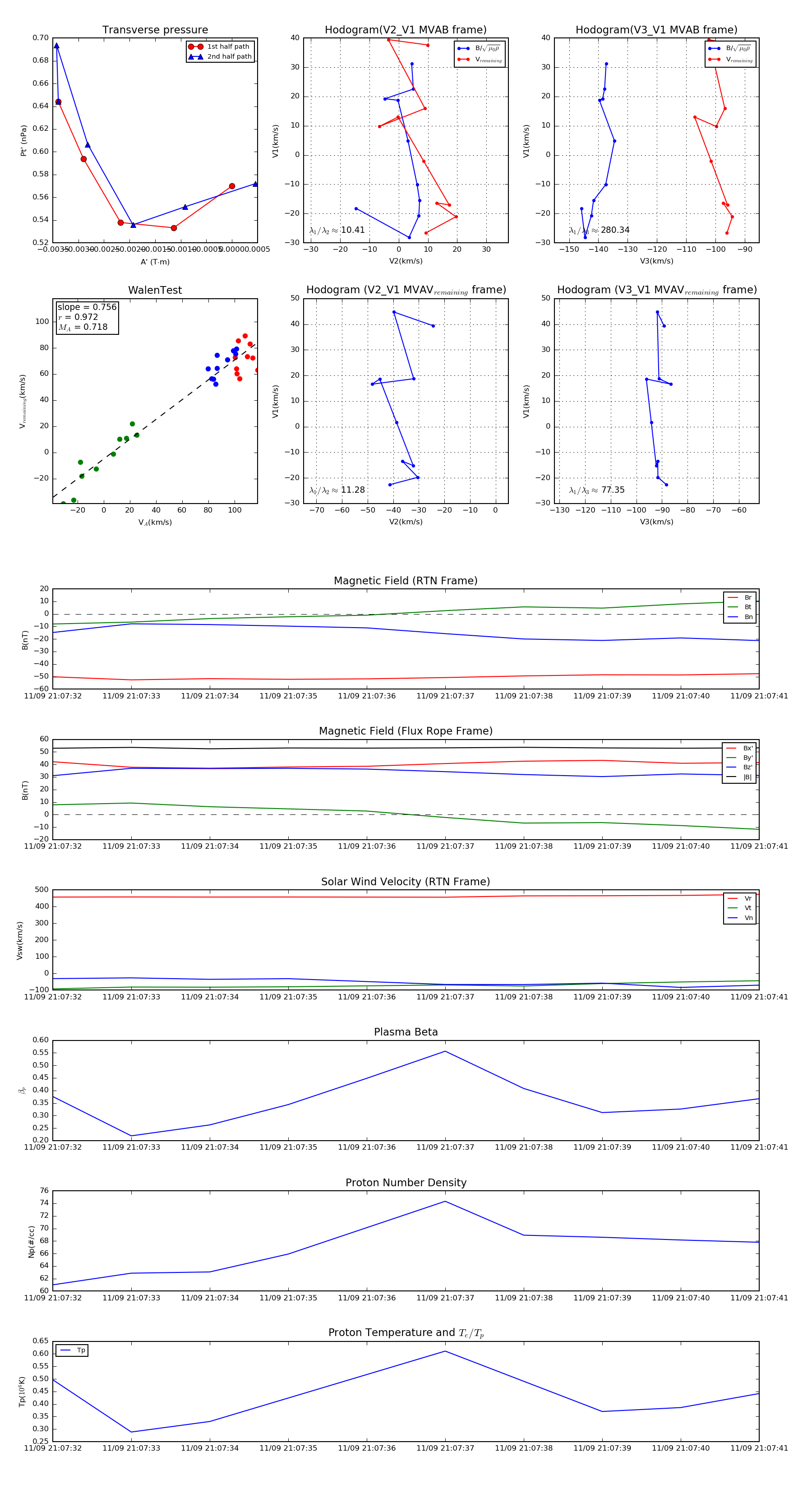Select the Vn legend entry
This screenshot has width=812, height=1489.
pyautogui.click(x=740, y=918)
